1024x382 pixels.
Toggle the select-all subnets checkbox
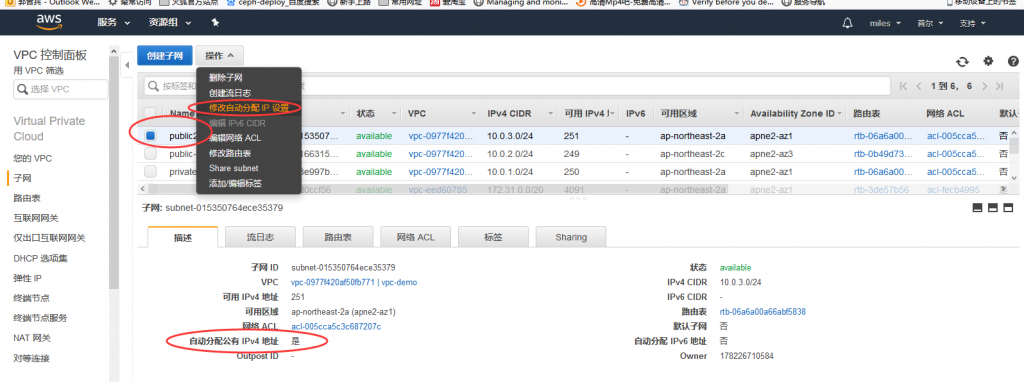point(150,113)
